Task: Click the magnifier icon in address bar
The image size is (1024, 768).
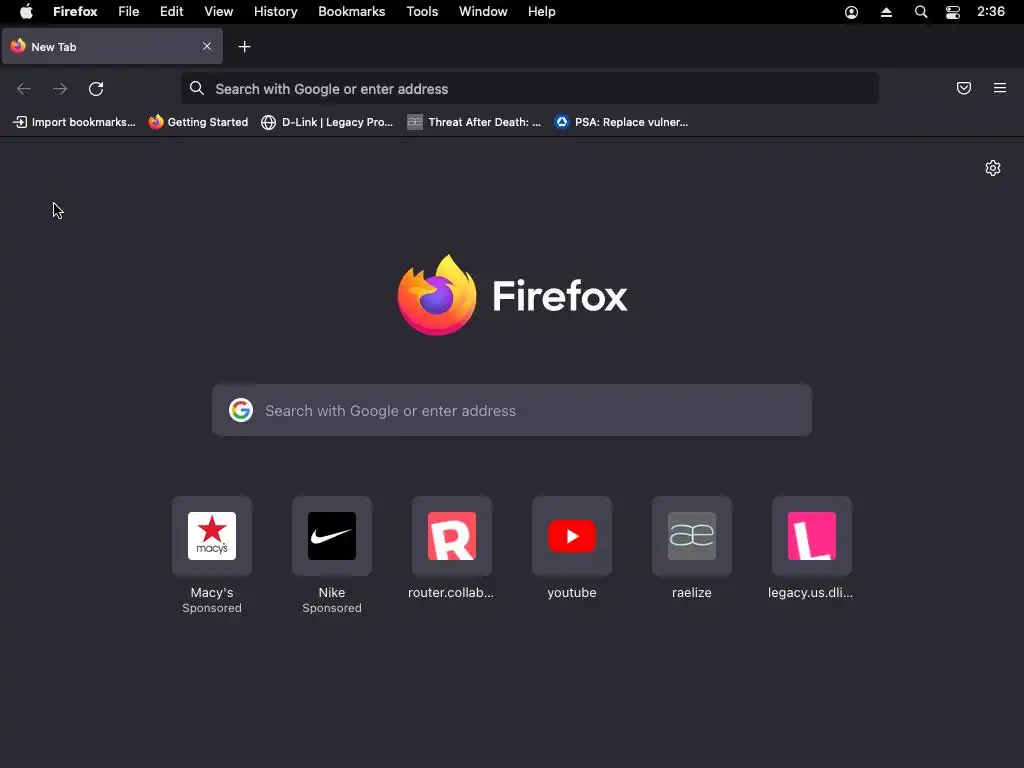Action: click(x=197, y=88)
